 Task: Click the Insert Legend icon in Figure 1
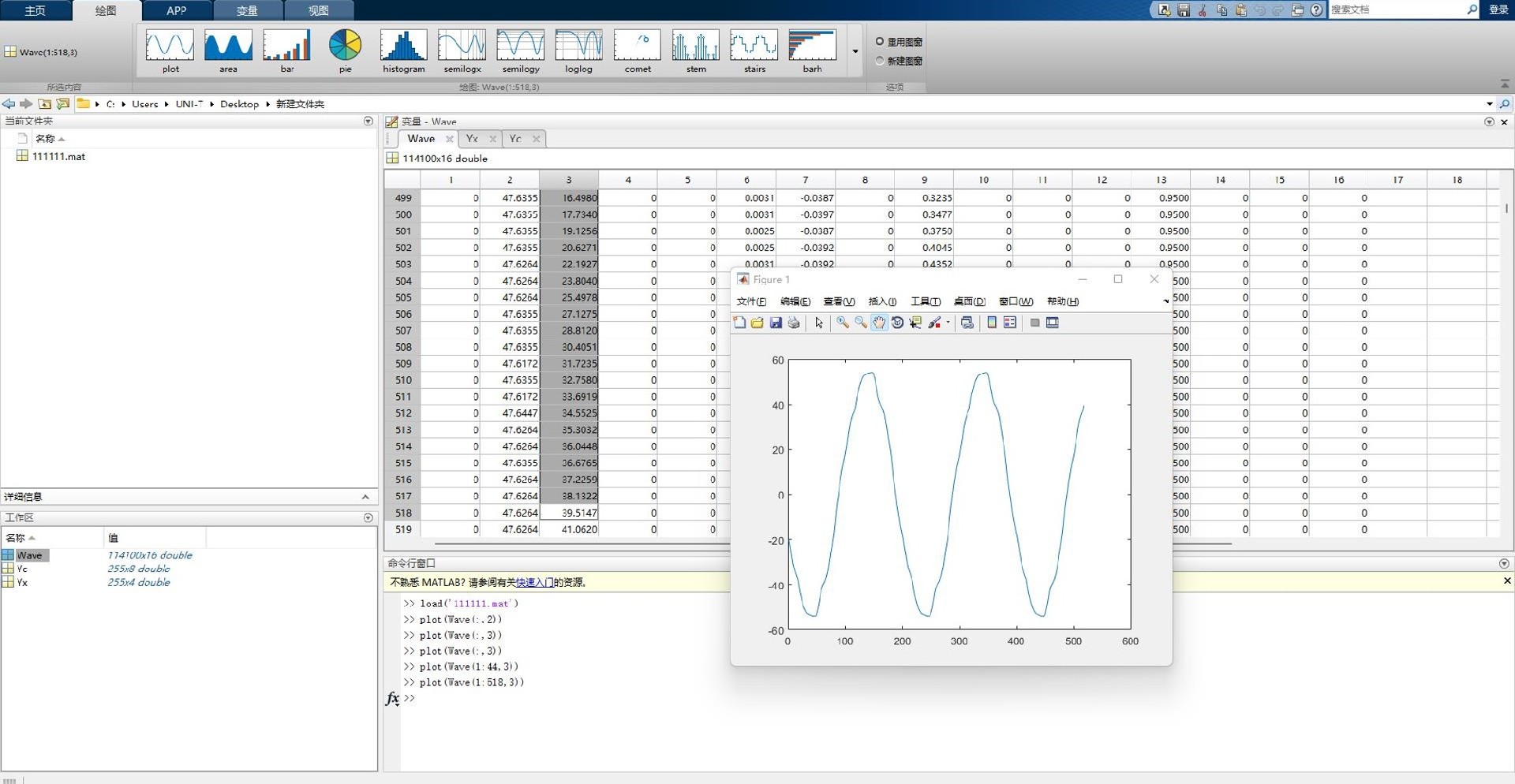[1010, 323]
